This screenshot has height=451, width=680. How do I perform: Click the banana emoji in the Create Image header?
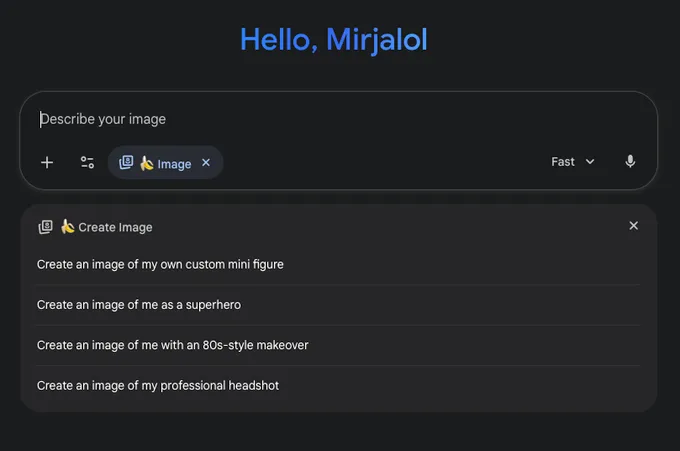click(x=67, y=227)
